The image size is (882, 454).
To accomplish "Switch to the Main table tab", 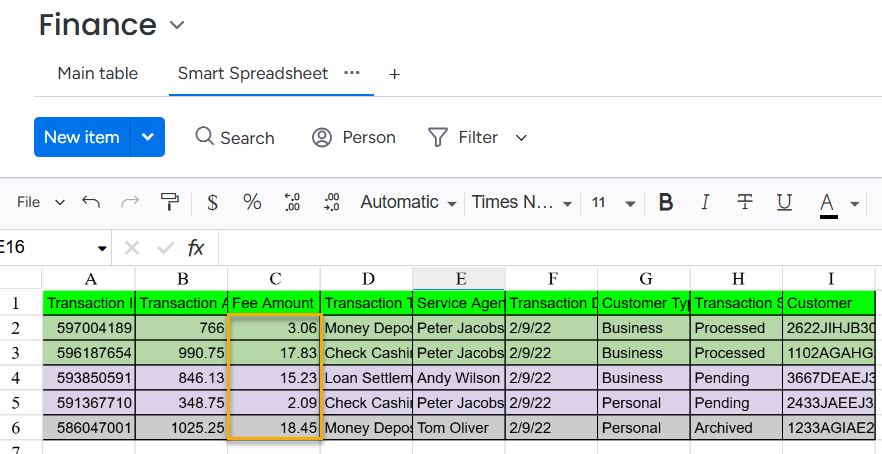I will pyautogui.click(x=98, y=73).
